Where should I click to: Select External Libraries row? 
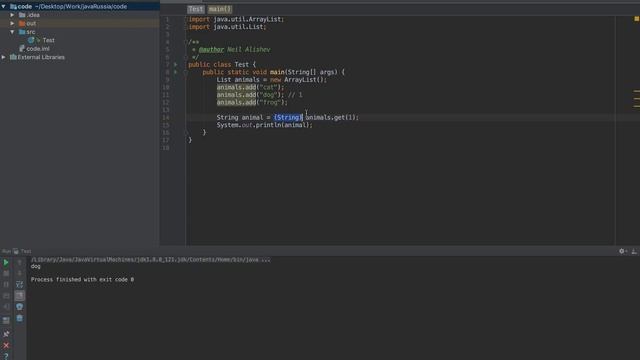[80, 57]
